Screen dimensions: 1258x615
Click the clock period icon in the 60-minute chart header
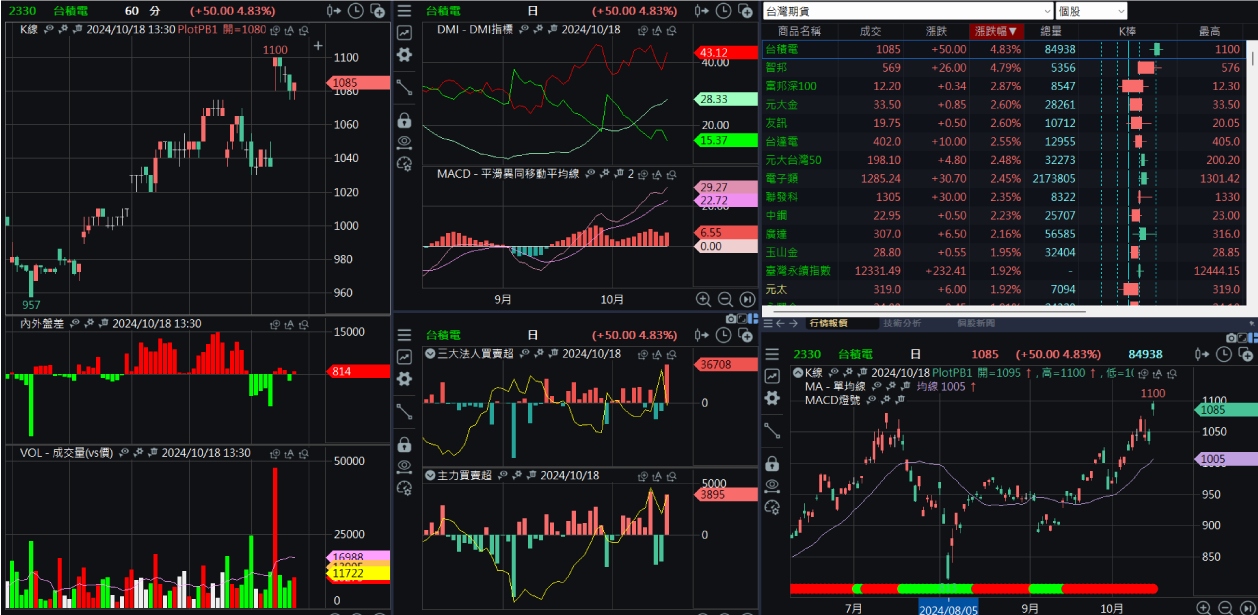[x=357, y=10]
